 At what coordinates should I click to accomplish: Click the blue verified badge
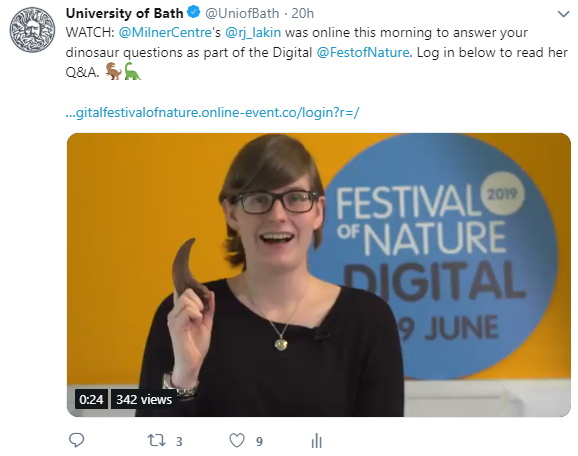194,13
